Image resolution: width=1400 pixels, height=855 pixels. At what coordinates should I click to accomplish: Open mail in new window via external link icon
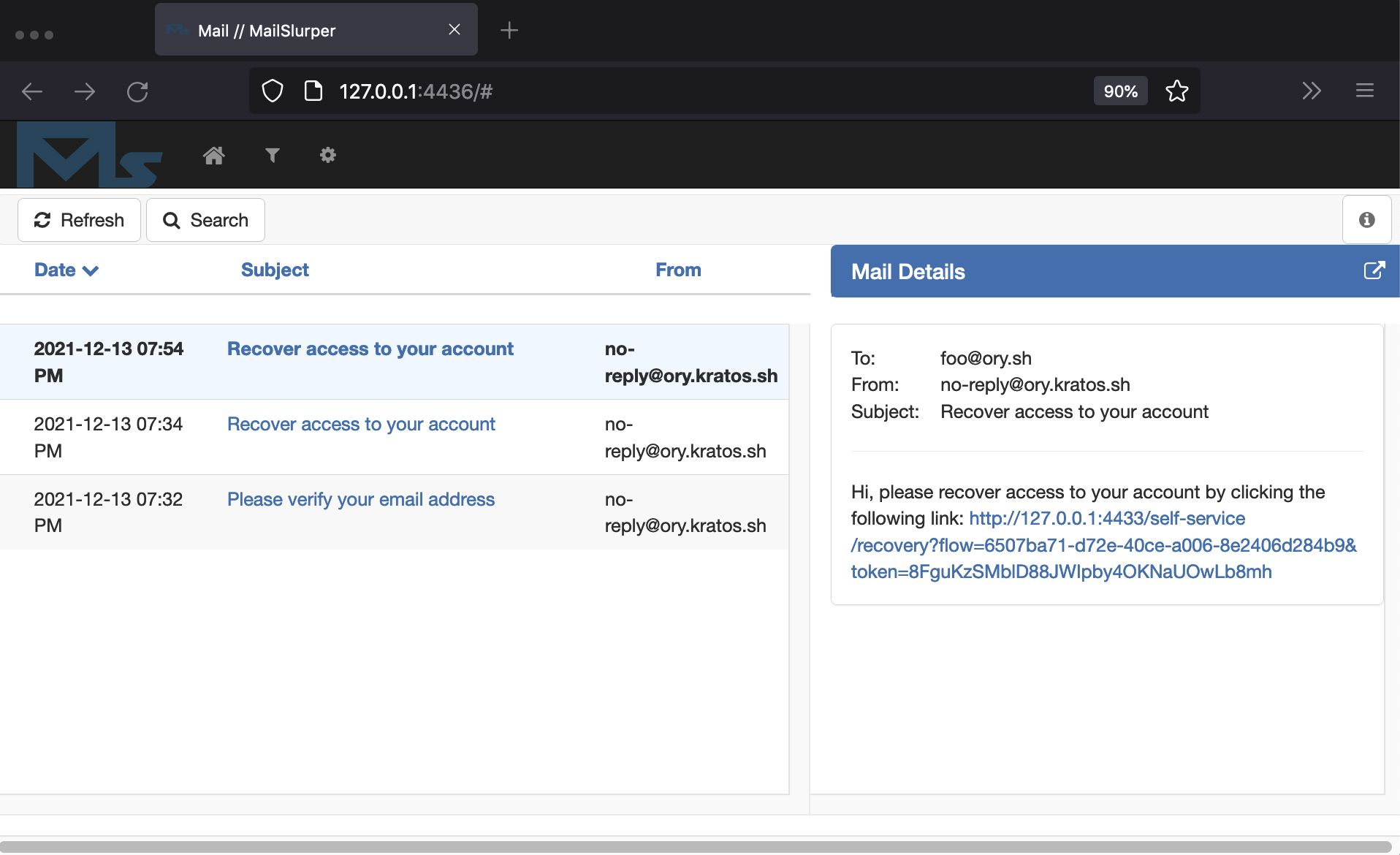(x=1374, y=270)
